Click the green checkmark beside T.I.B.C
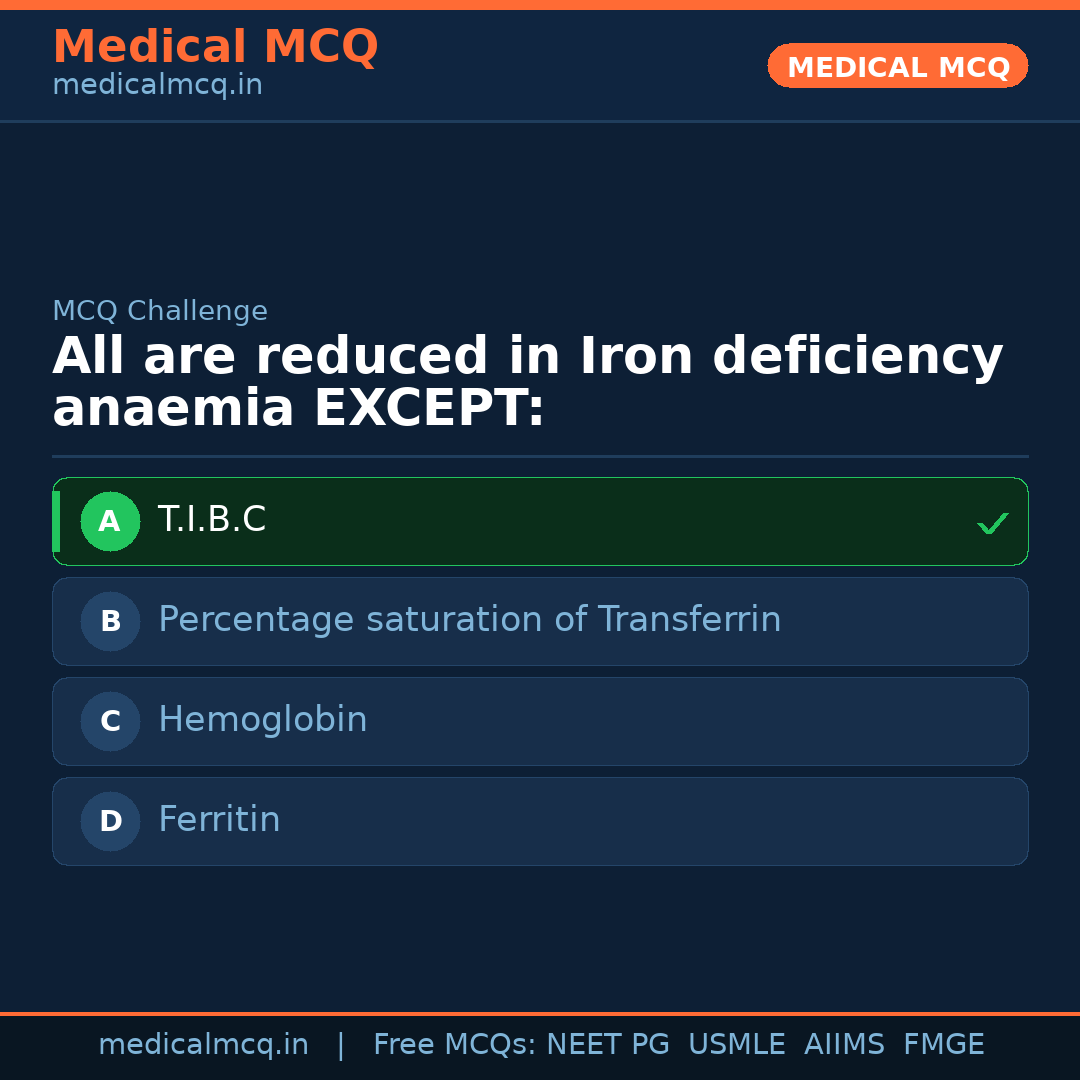This screenshot has height=1080, width=1080. pyautogui.click(x=992, y=523)
